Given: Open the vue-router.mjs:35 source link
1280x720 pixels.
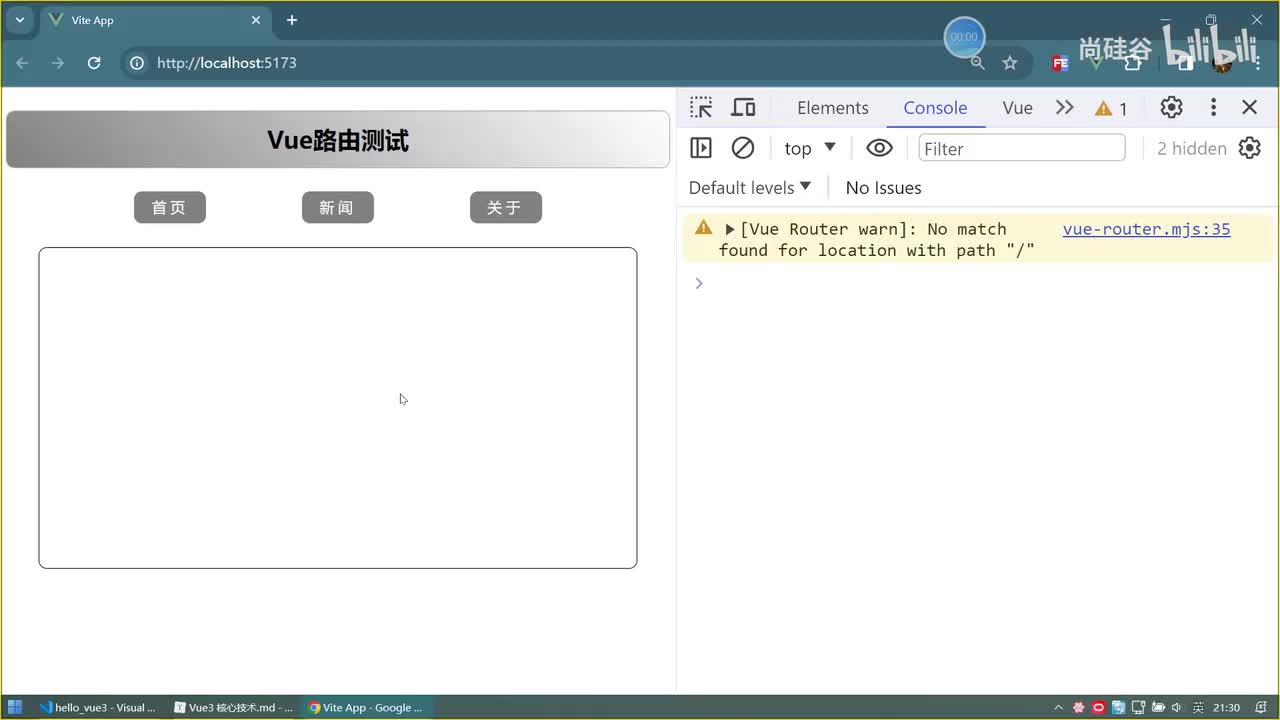Looking at the screenshot, I should [x=1146, y=229].
